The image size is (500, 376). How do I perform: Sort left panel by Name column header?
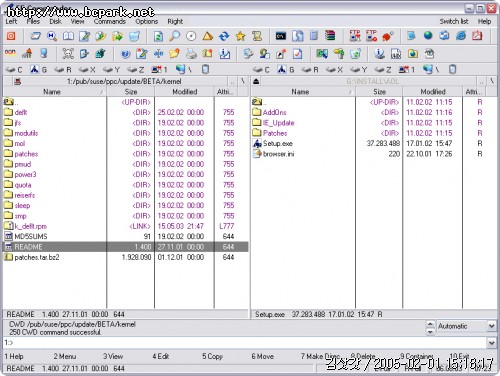click(55, 92)
